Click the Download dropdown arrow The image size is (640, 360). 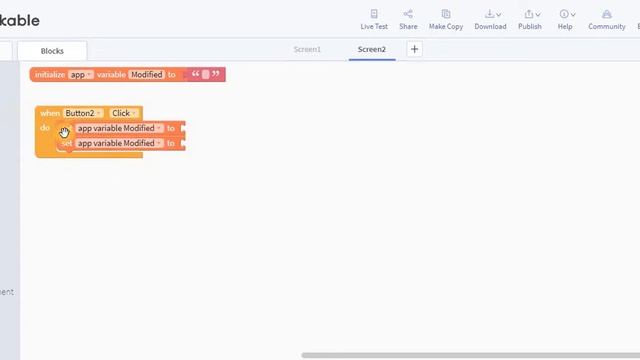point(498,14)
